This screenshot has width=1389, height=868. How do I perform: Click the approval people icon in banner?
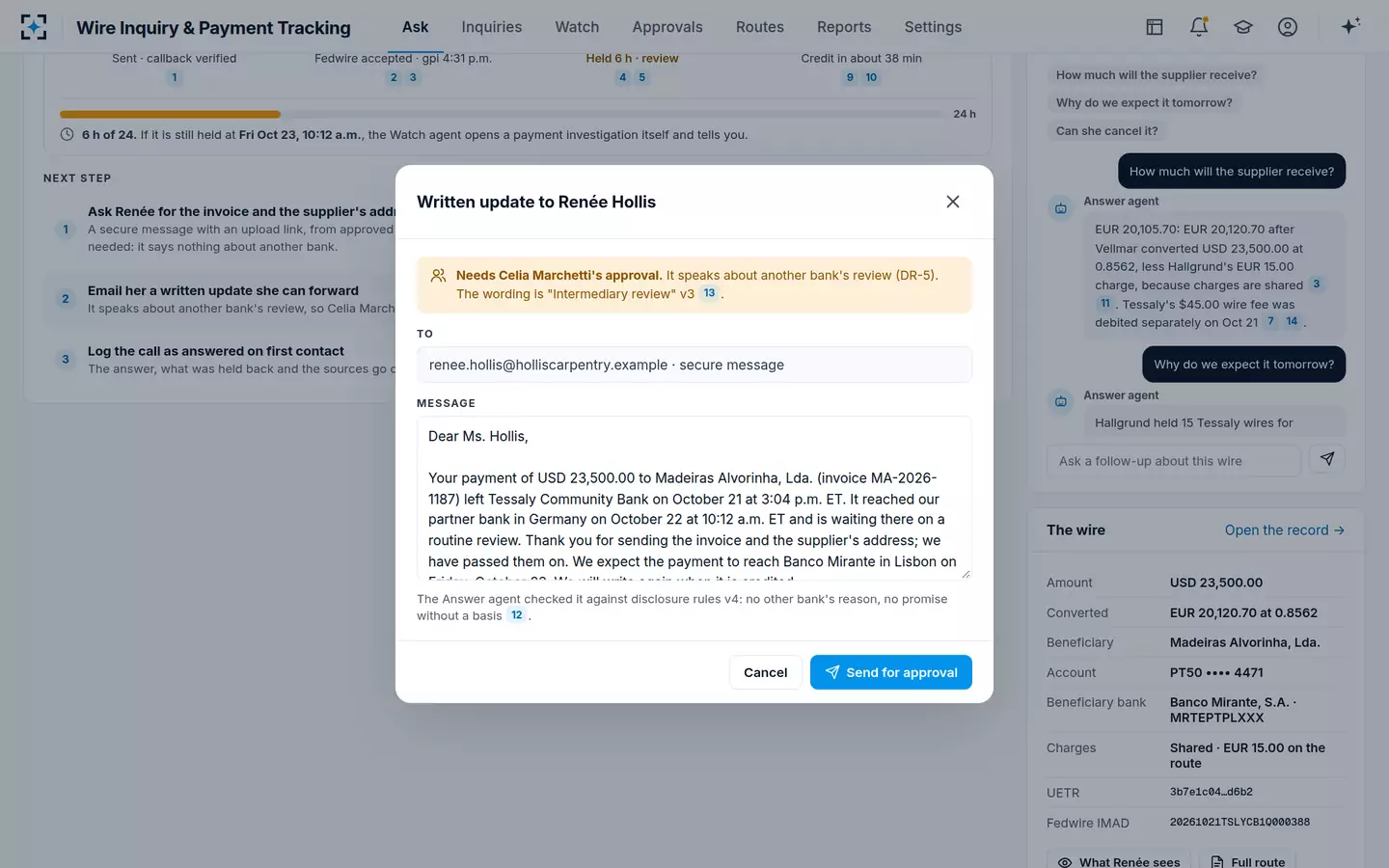point(438,276)
